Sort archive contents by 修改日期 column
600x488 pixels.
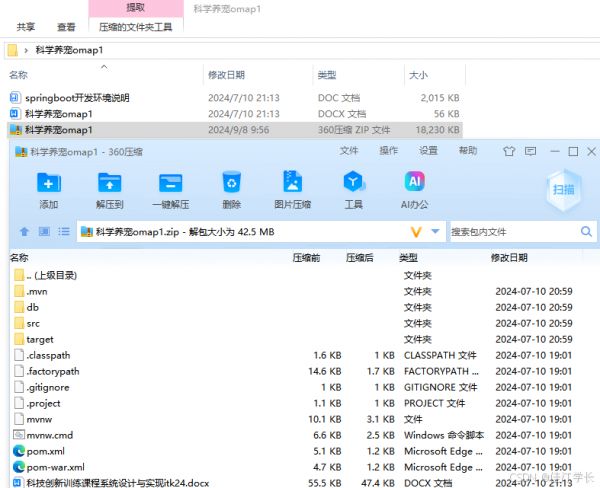click(x=509, y=258)
